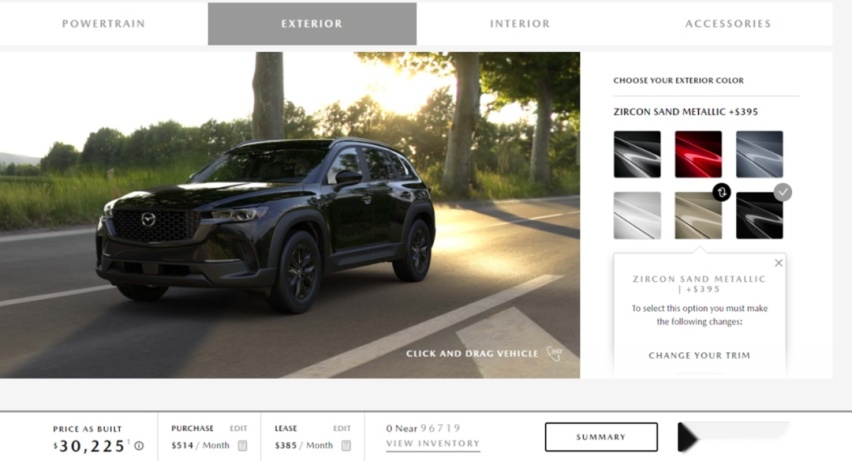The width and height of the screenshot is (852, 461).
Task: Edit the purchase payment terms
Action: 238,428
